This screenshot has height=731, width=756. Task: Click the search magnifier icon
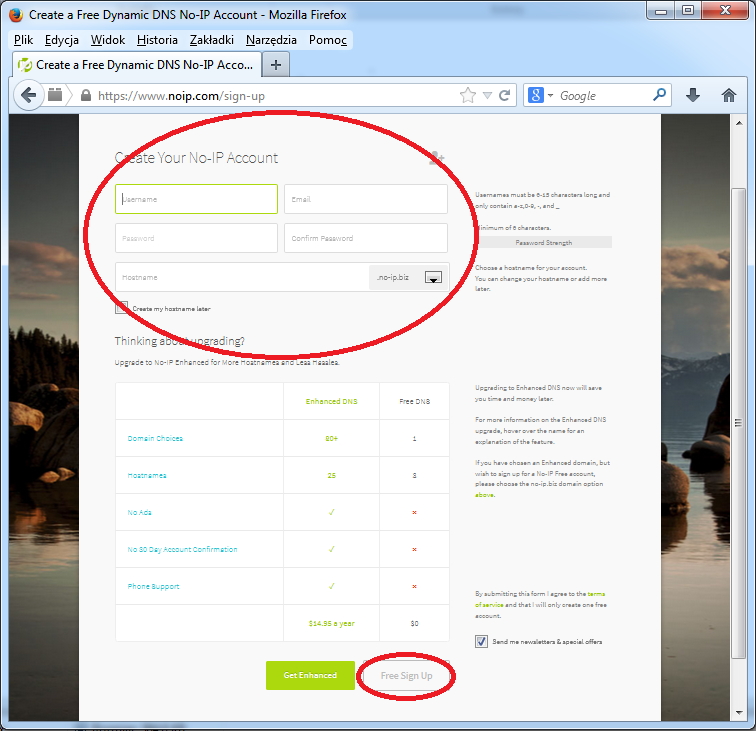click(659, 95)
